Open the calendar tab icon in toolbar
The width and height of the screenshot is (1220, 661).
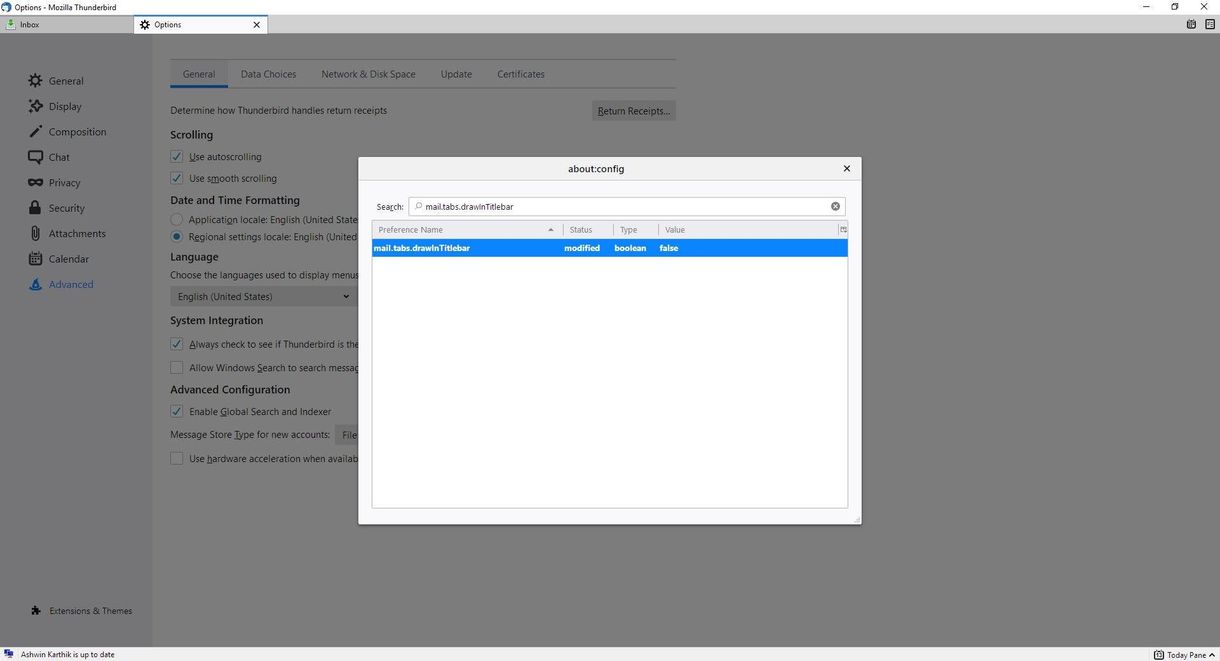pyautogui.click(x=1191, y=25)
